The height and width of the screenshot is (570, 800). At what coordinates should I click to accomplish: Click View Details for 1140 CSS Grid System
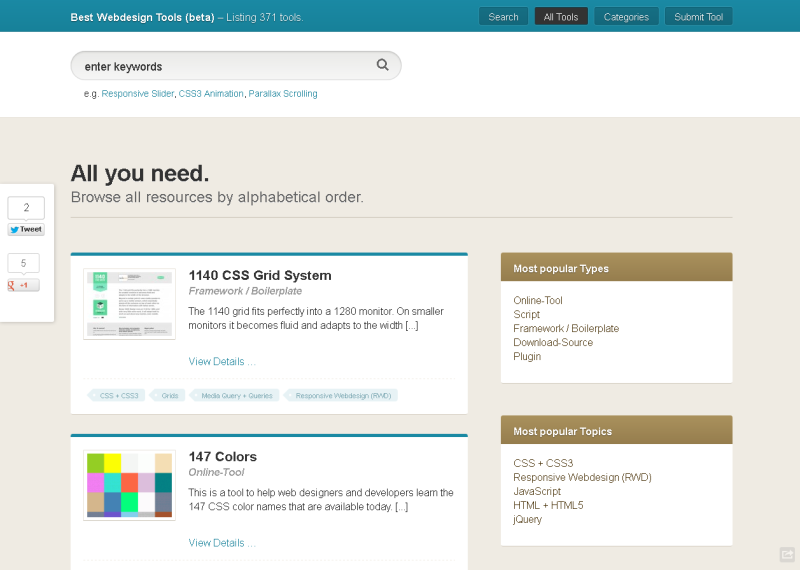pos(222,361)
